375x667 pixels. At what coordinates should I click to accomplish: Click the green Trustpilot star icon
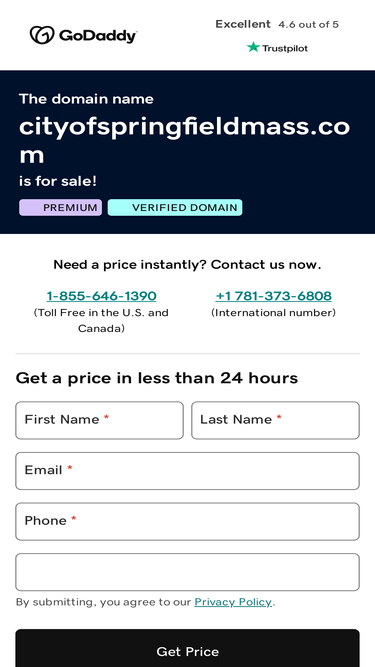253,47
